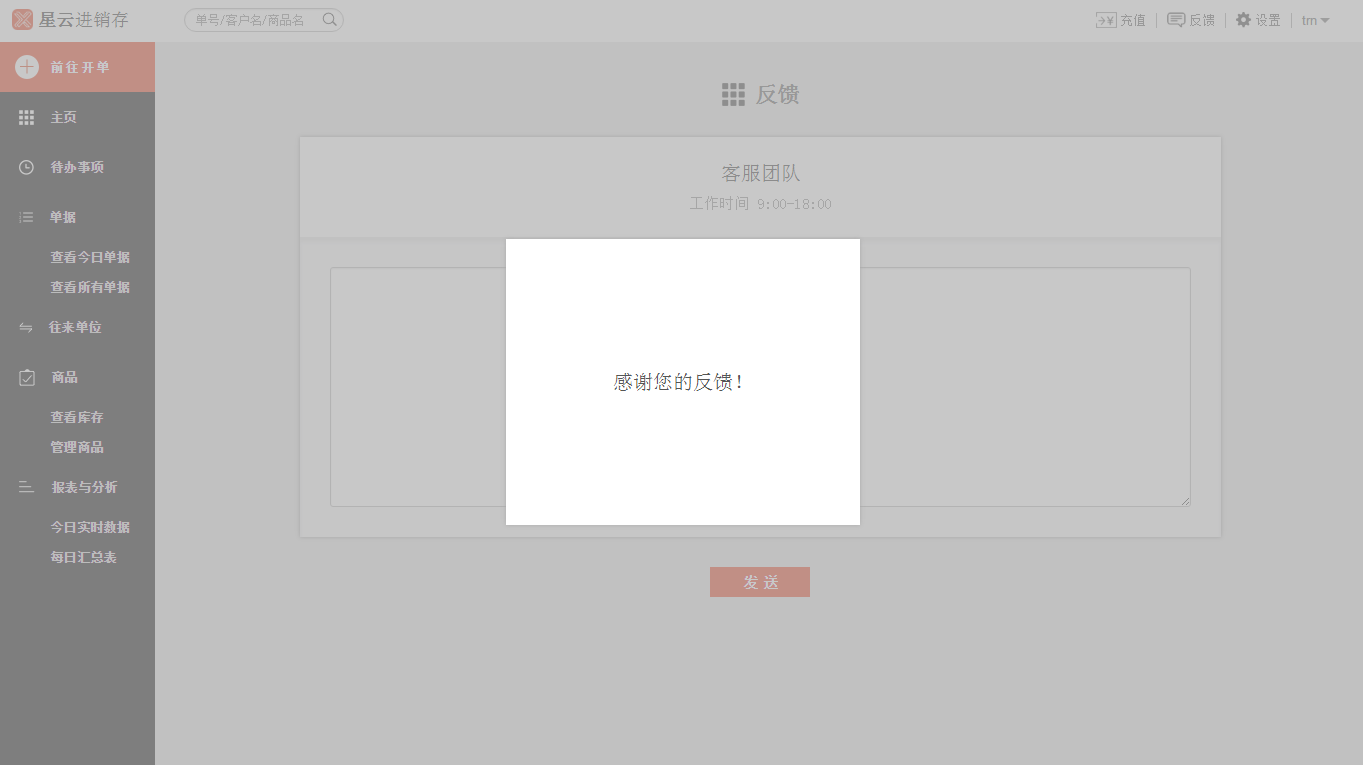Click the 待办事项 clock icon
1363x765 pixels.
27,167
